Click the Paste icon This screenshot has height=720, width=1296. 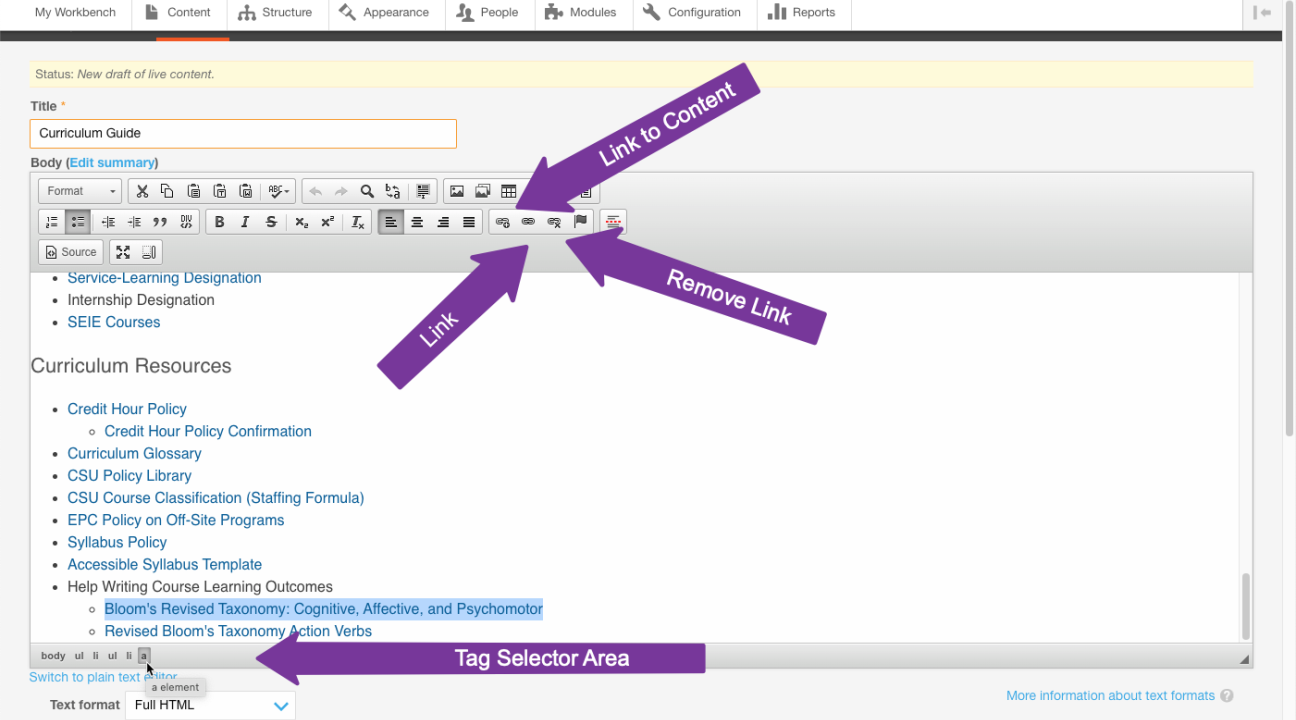tap(193, 191)
